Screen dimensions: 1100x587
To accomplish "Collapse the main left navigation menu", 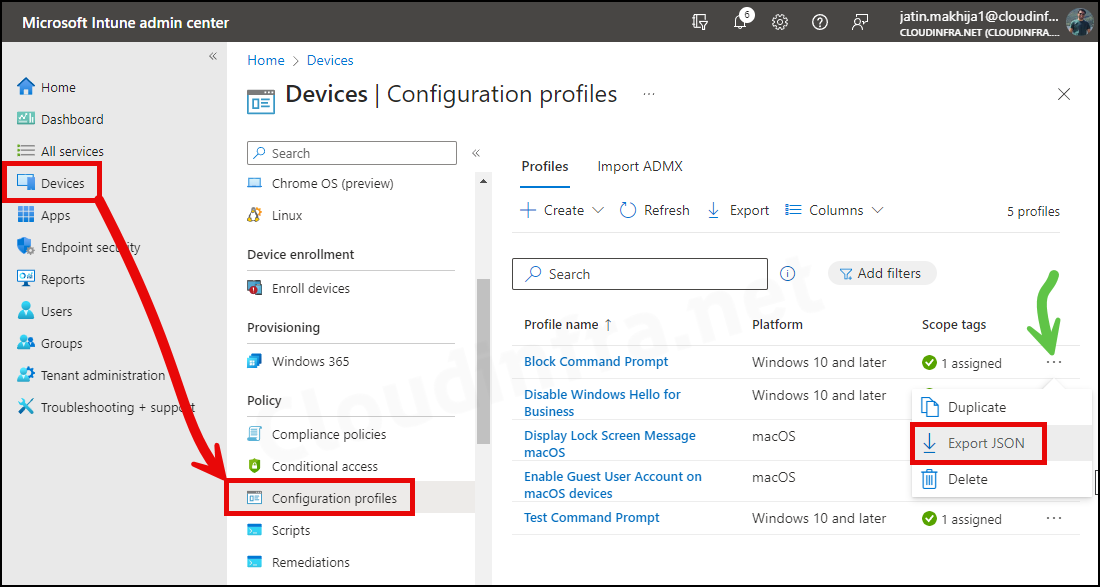I will point(213,56).
